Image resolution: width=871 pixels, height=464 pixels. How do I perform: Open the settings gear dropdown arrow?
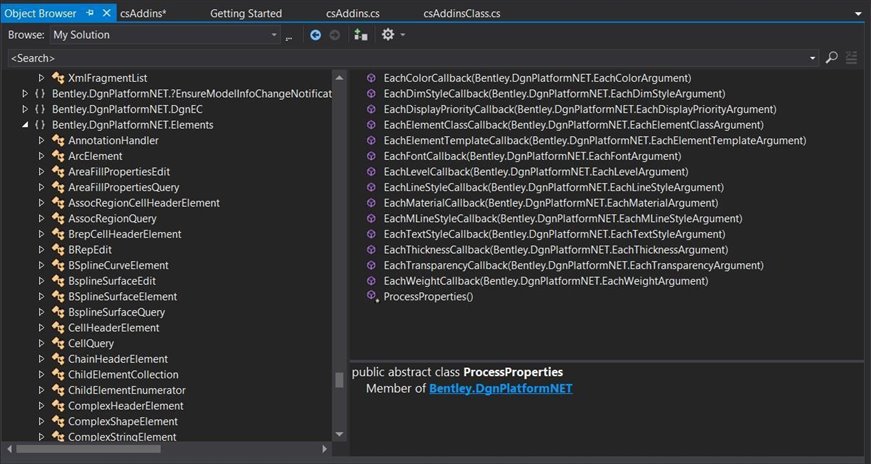(403, 34)
